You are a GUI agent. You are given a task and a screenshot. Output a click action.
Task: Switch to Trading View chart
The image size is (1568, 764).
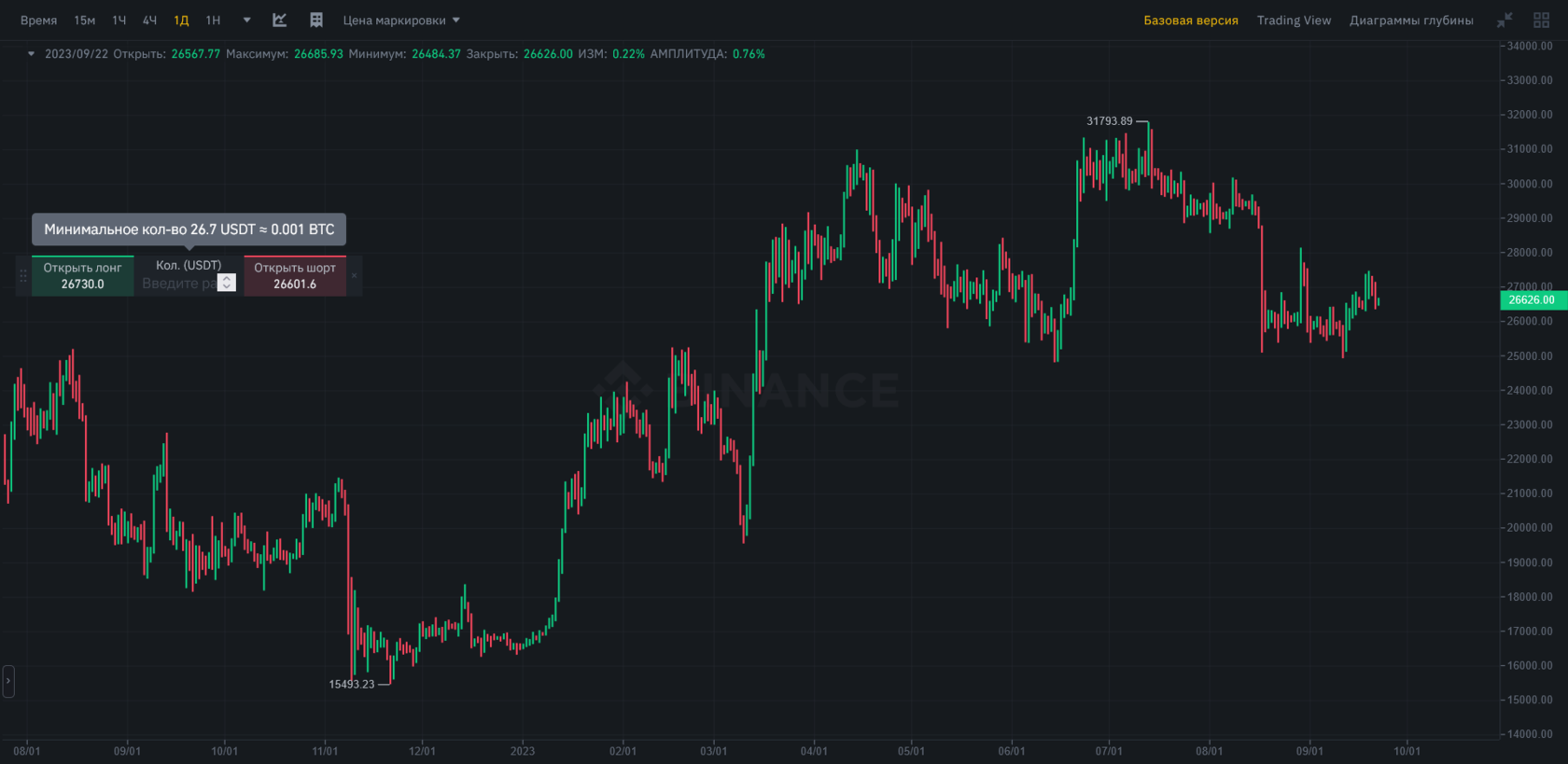point(1294,21)
